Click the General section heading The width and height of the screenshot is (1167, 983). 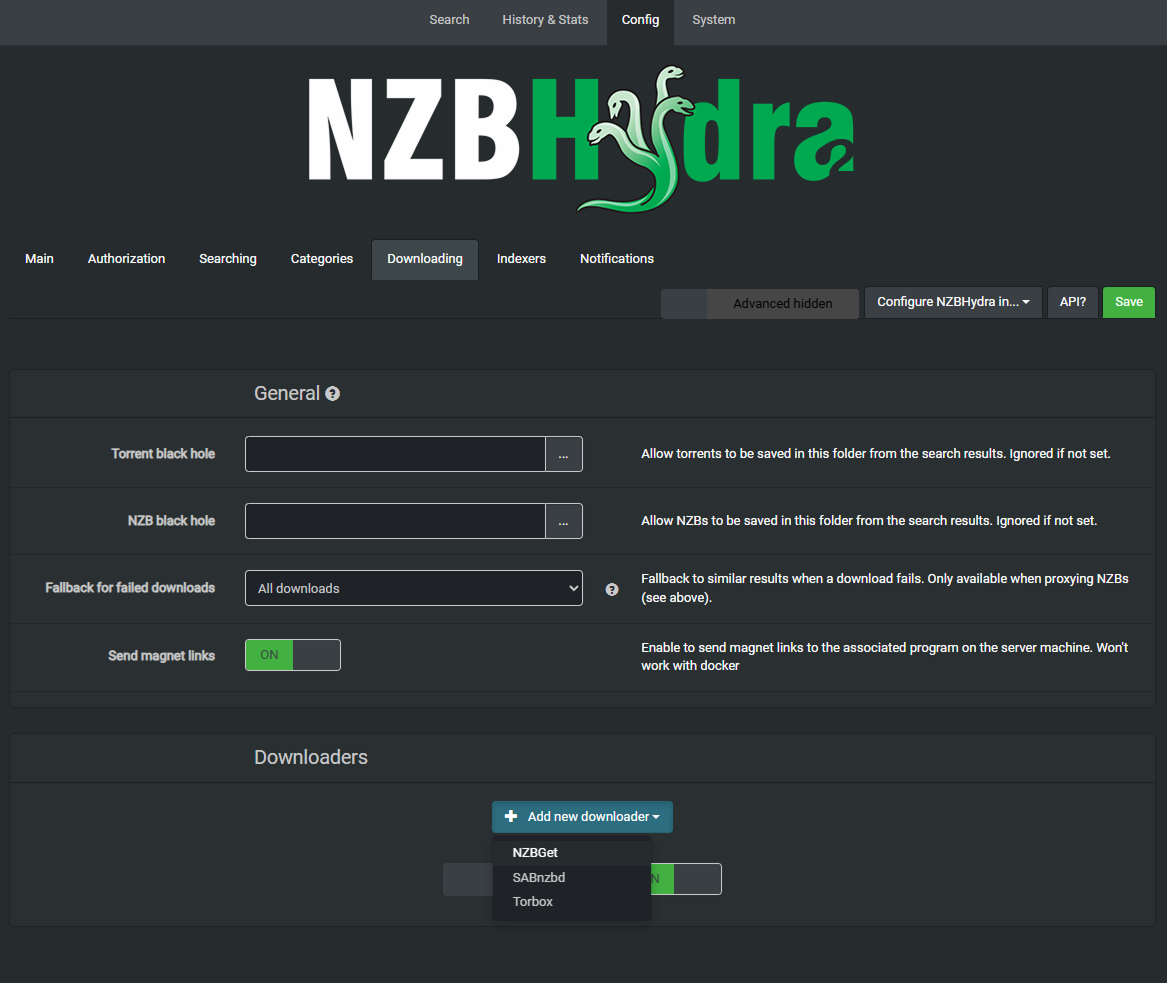(287, 394)
